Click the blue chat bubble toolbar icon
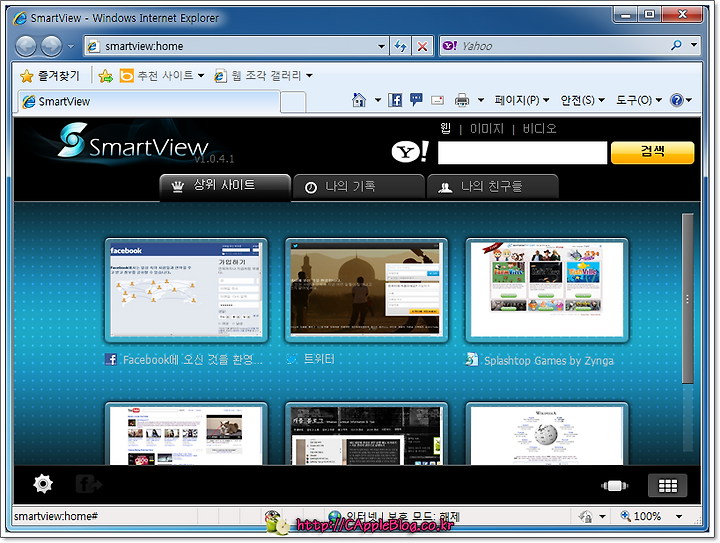 pyautogui.click(x=416, y=100)
